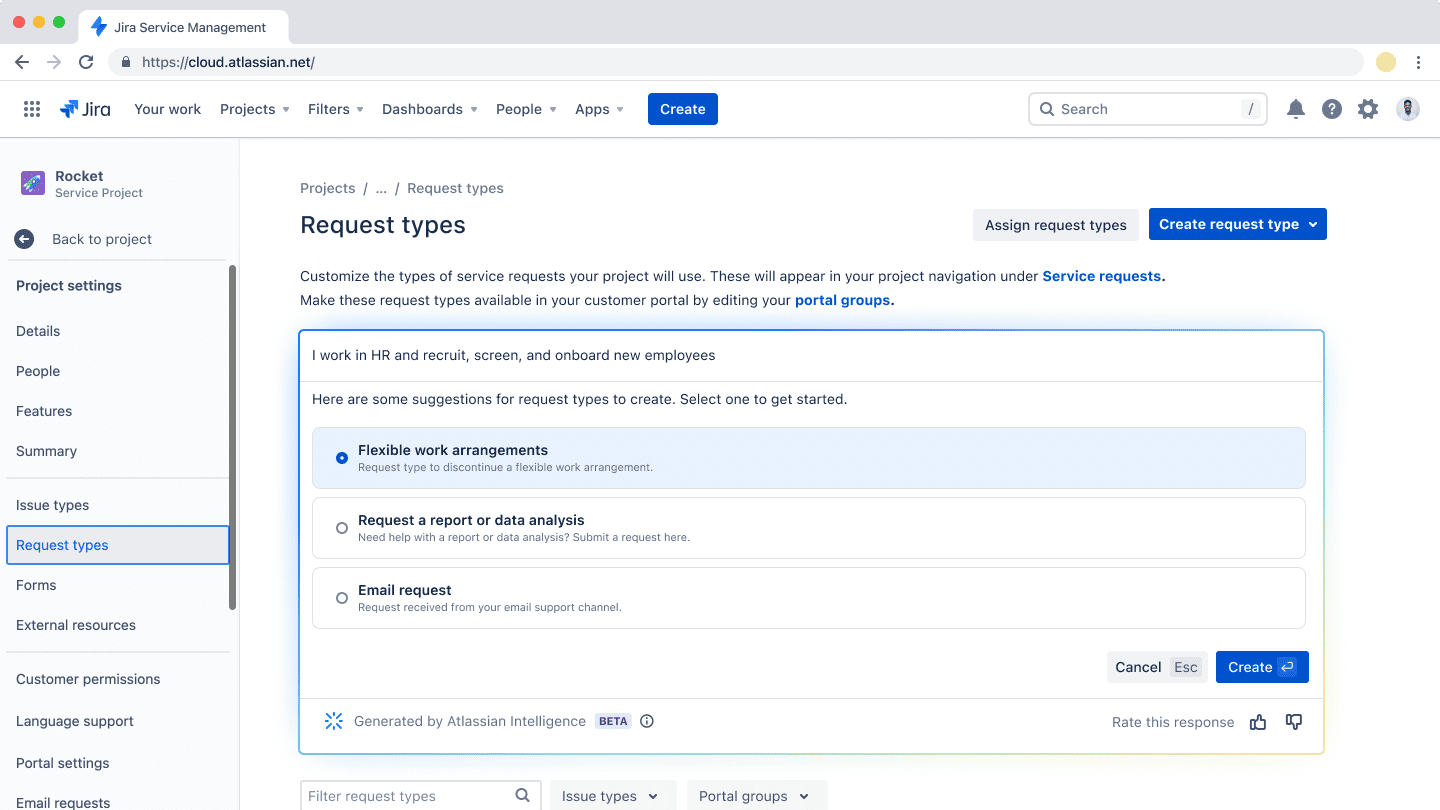Click the Atlassian Intelligence sparkle icon
The width and height of the screenshot is (1440, 810).
coord(333,721)
